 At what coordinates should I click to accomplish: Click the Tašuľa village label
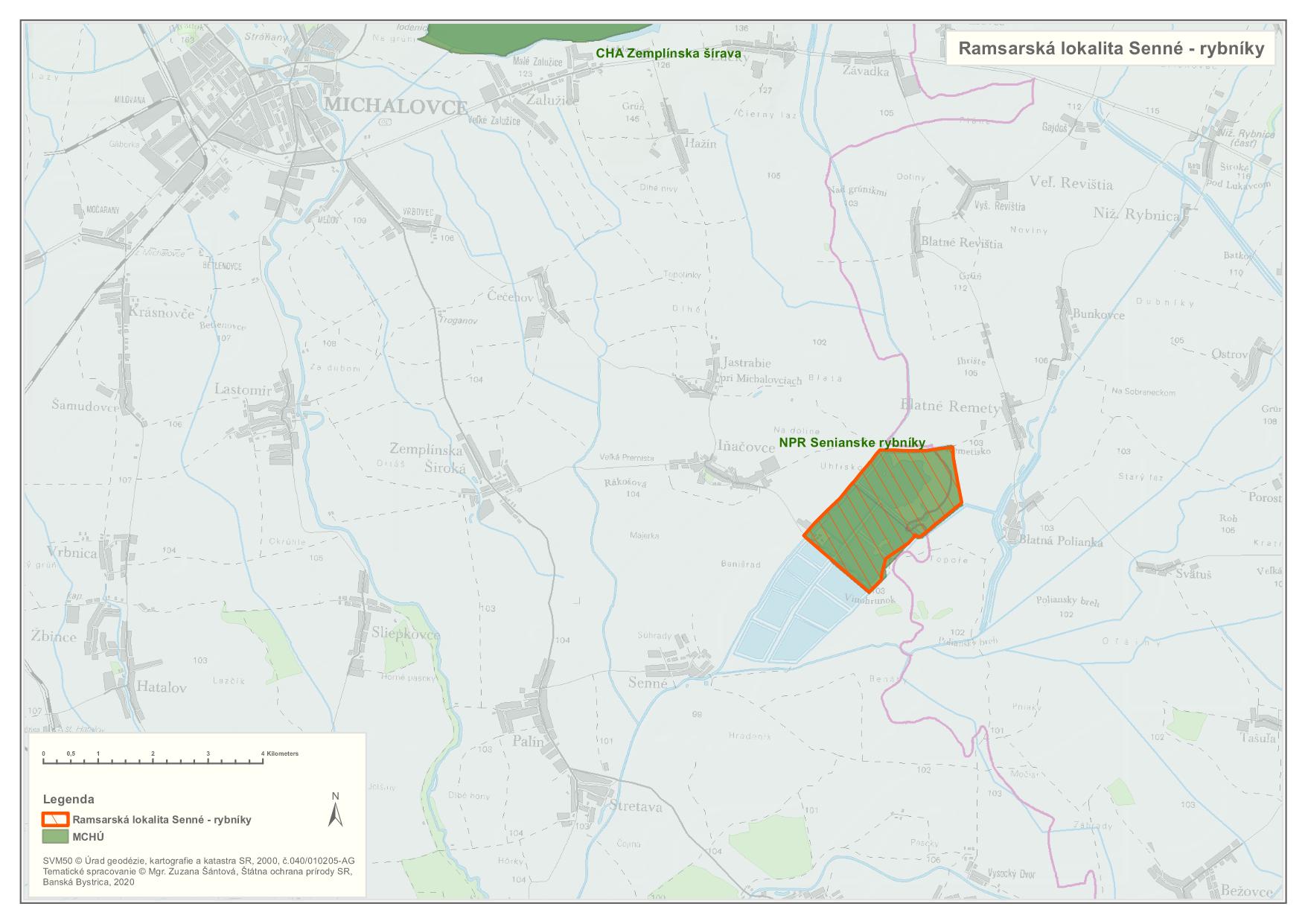pos(1257,738)
